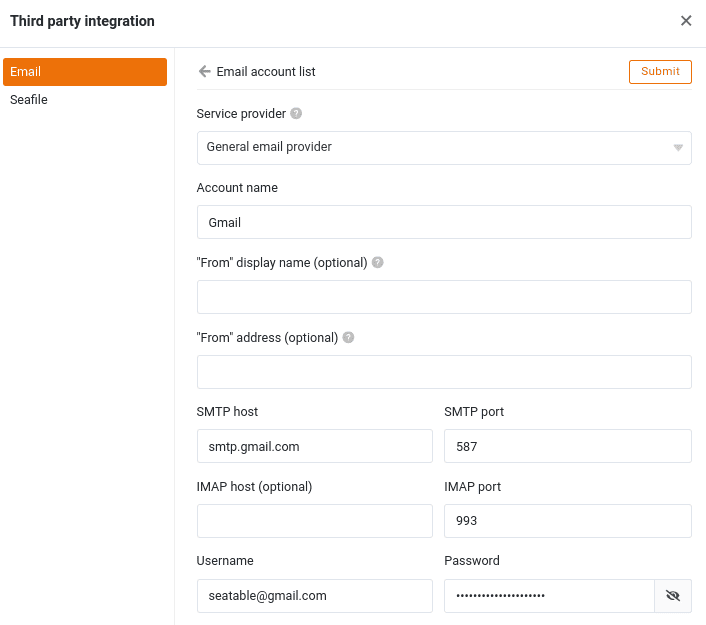Click the back arrow to email list
The width and height of the screenshot is (706, 625).
tap(204, 72)
